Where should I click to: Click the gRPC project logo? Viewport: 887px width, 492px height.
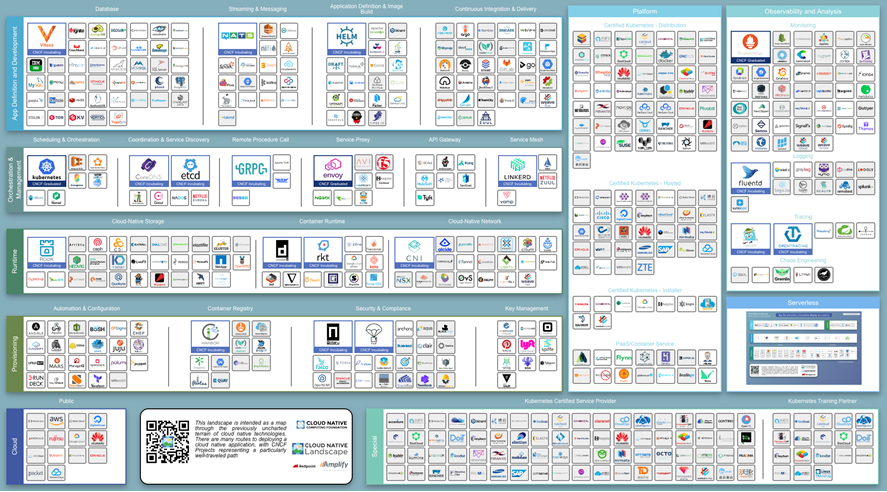[251, 171]
